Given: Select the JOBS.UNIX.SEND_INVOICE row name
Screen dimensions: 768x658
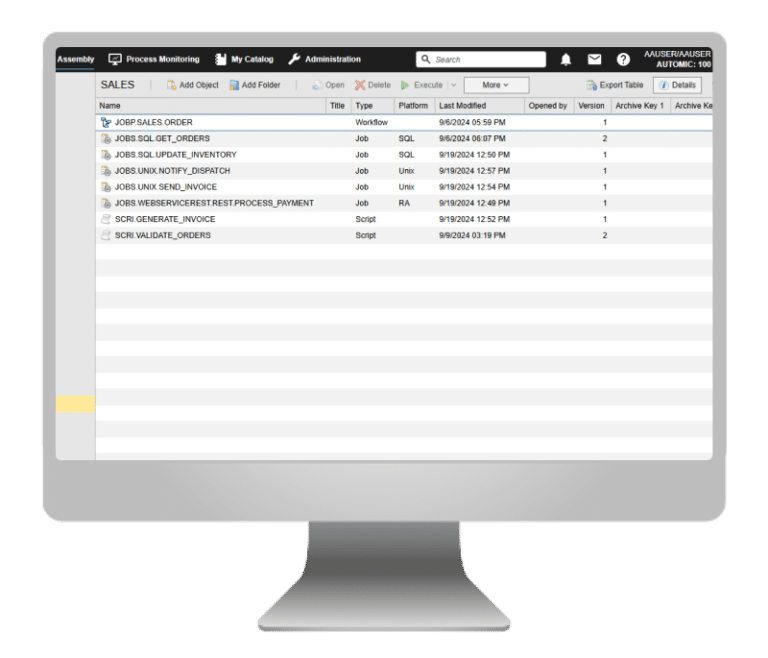Looking at the screenshot, I should coord(166,187).
